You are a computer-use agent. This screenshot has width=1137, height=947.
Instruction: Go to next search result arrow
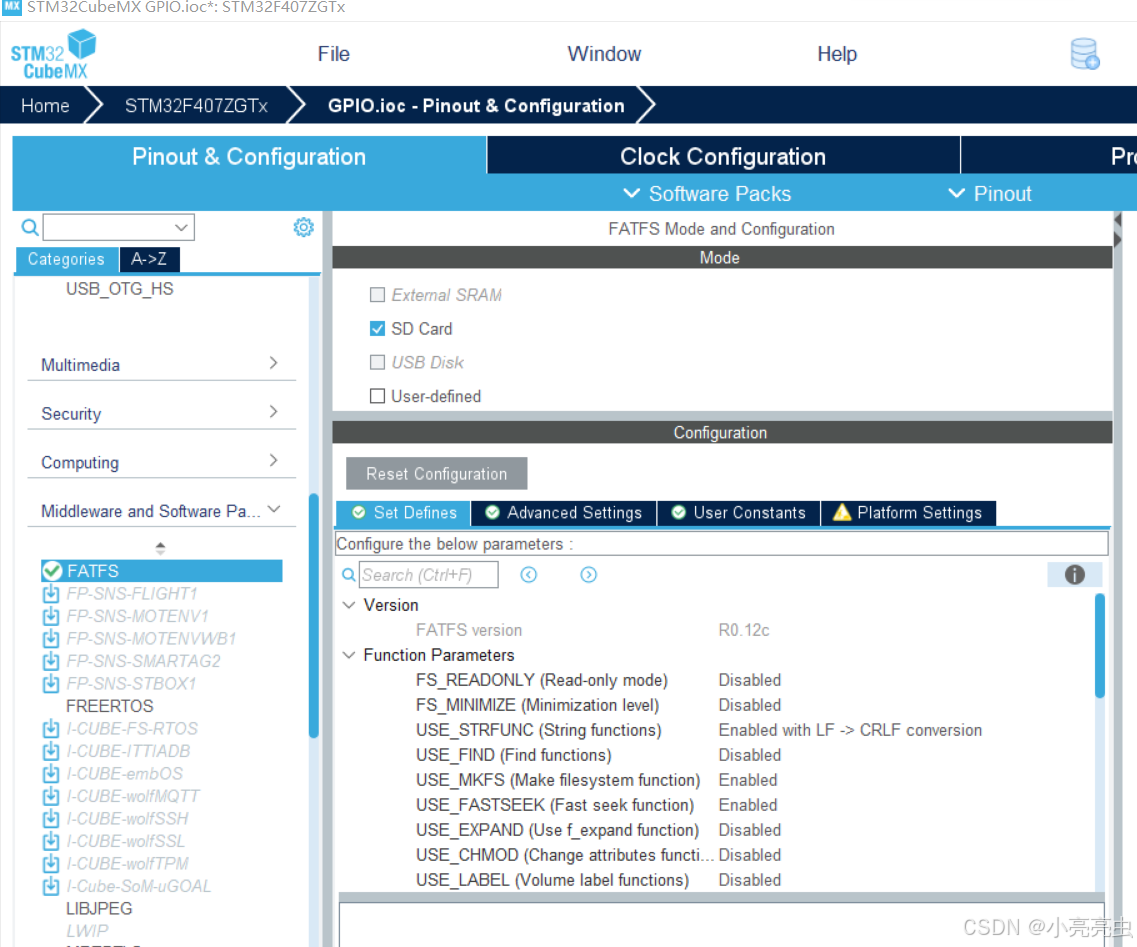(x=588, y=575)
